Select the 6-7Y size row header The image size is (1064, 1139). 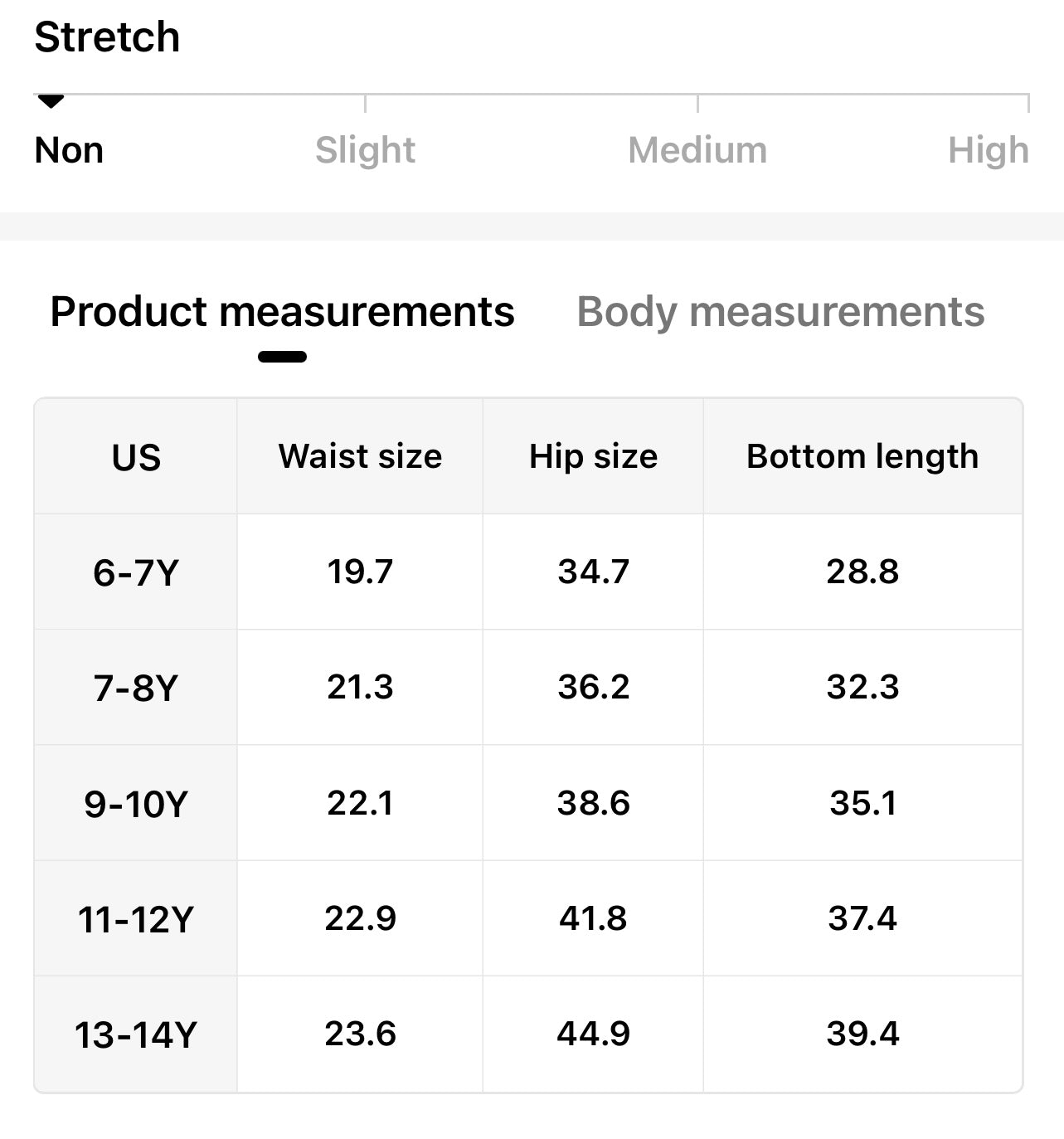[x=136, y=572]
